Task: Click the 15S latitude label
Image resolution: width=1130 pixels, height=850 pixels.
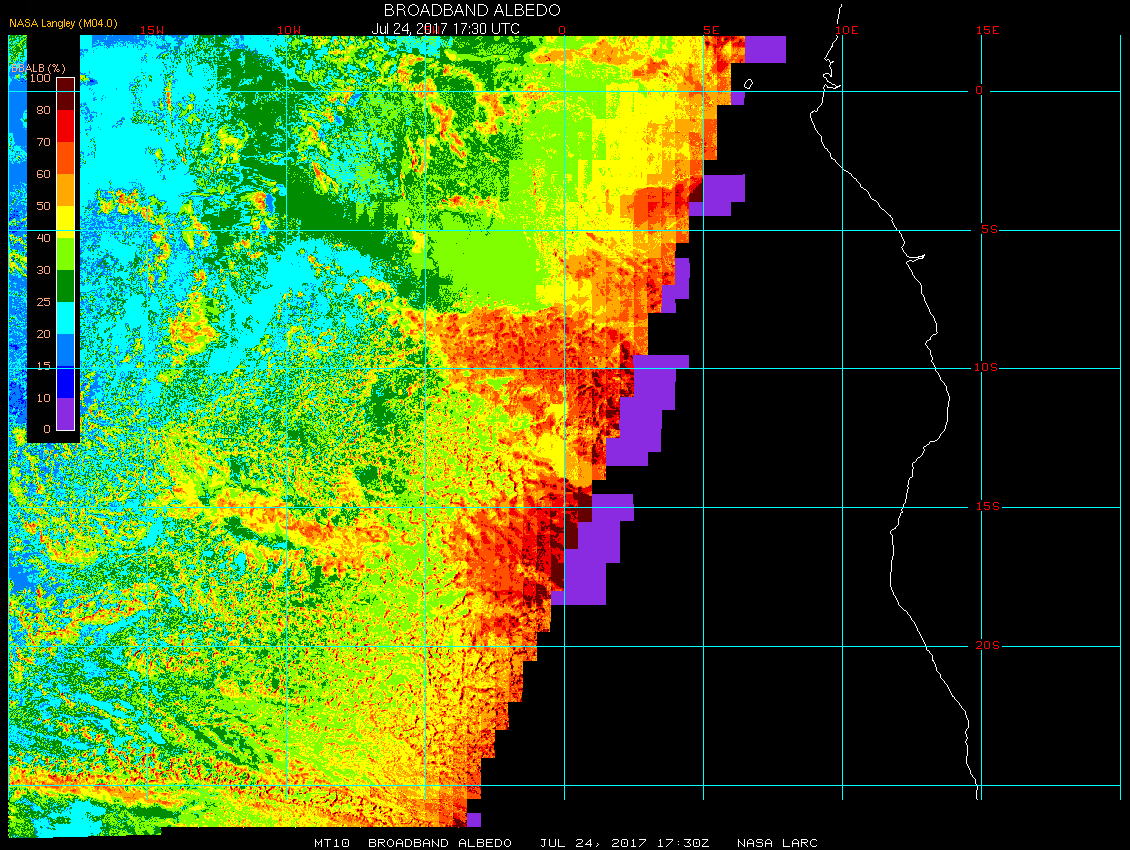Action: click(x=987, y=507)
